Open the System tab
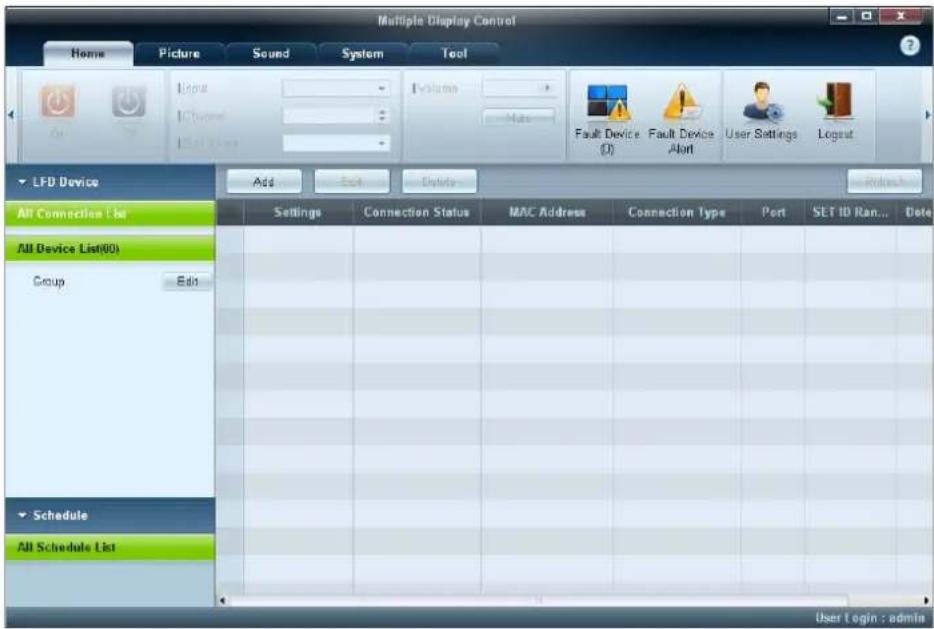This screenshot has height=629, width=934. pyautogui.click(x=363, y=54)
